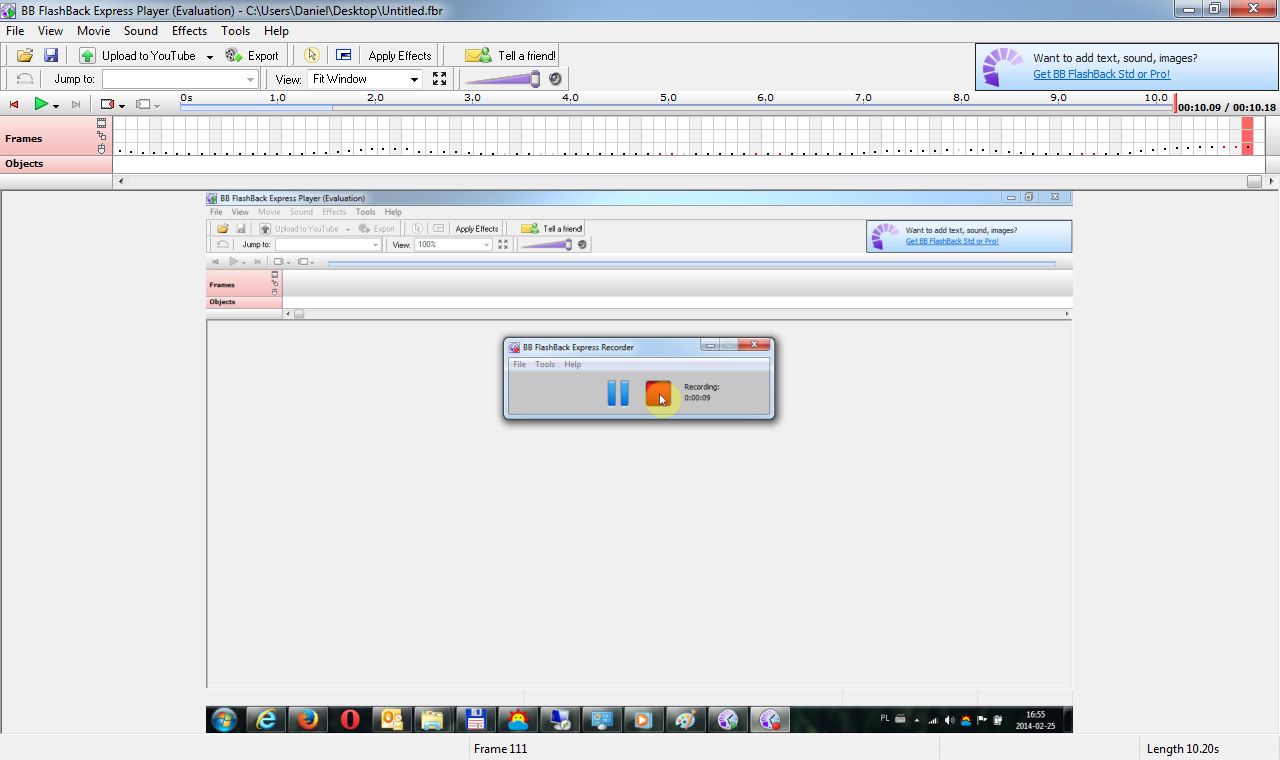Image resolution: width=1280 pixels, height=760 pixels.
Task: Click the timeline scrollbar right arrow
Action: (x=1271, y=181)
